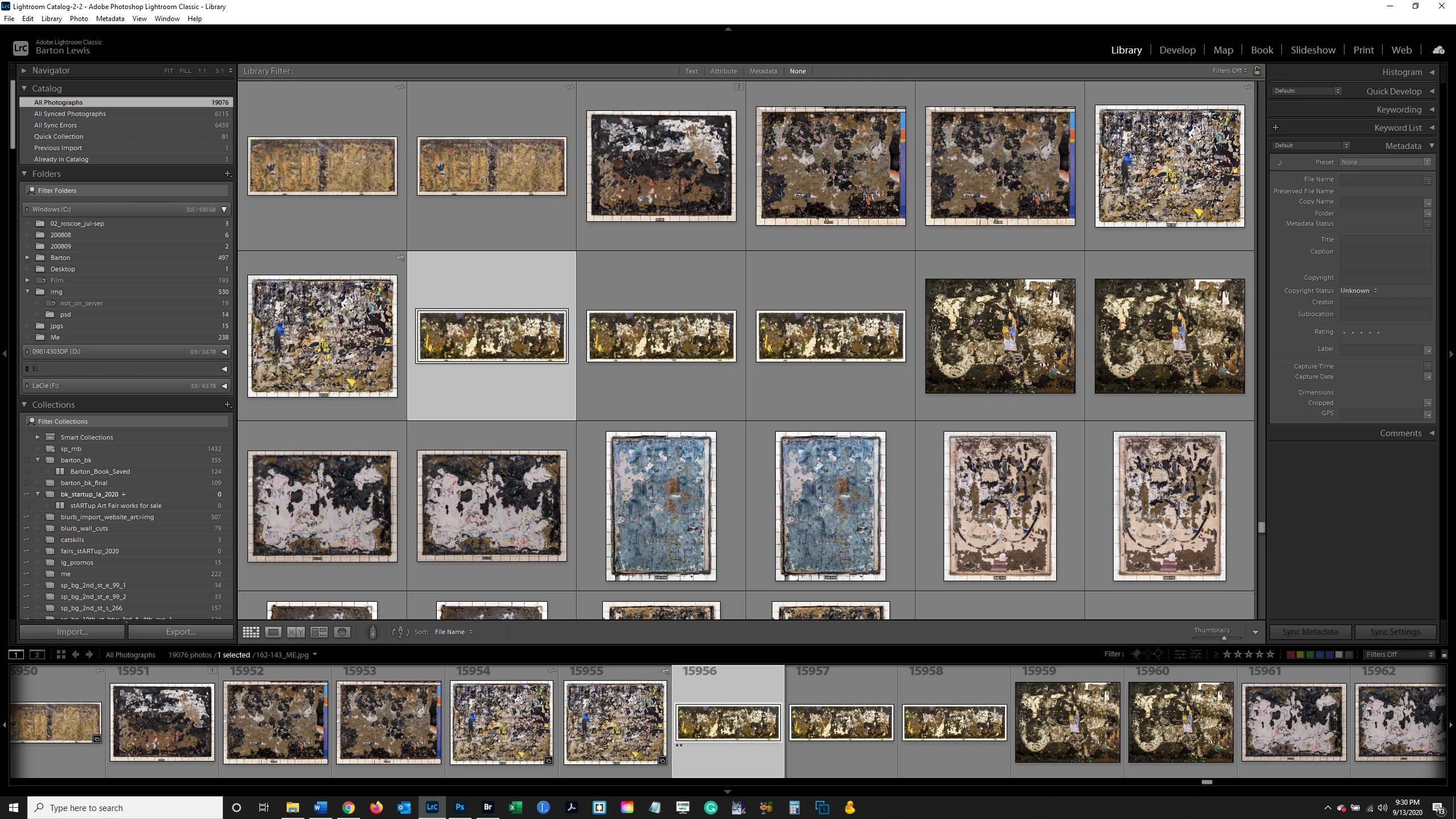The height and width of the screenshot is (819, 1456).
Task: Expand the Barton folder
Action: [x=27, y=258]
